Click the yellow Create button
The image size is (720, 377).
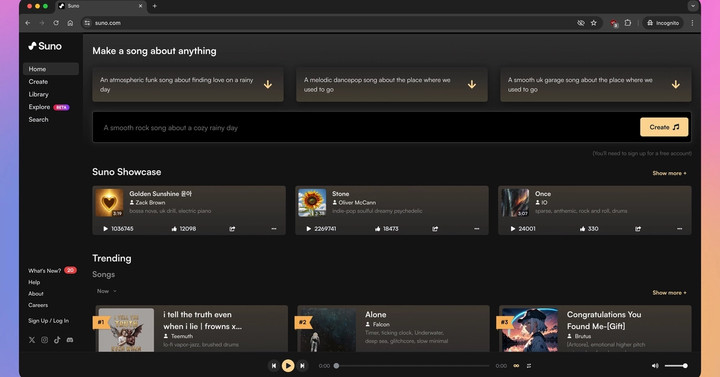(664, 127)
